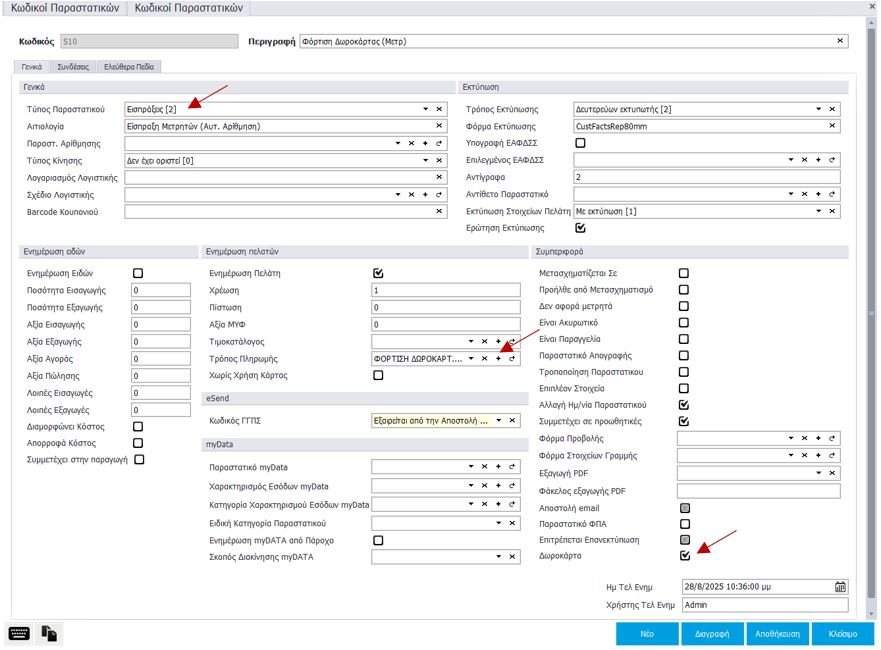Enable the Υπογραφή ΕΑΦΔΣΣ checkbox

581,143
